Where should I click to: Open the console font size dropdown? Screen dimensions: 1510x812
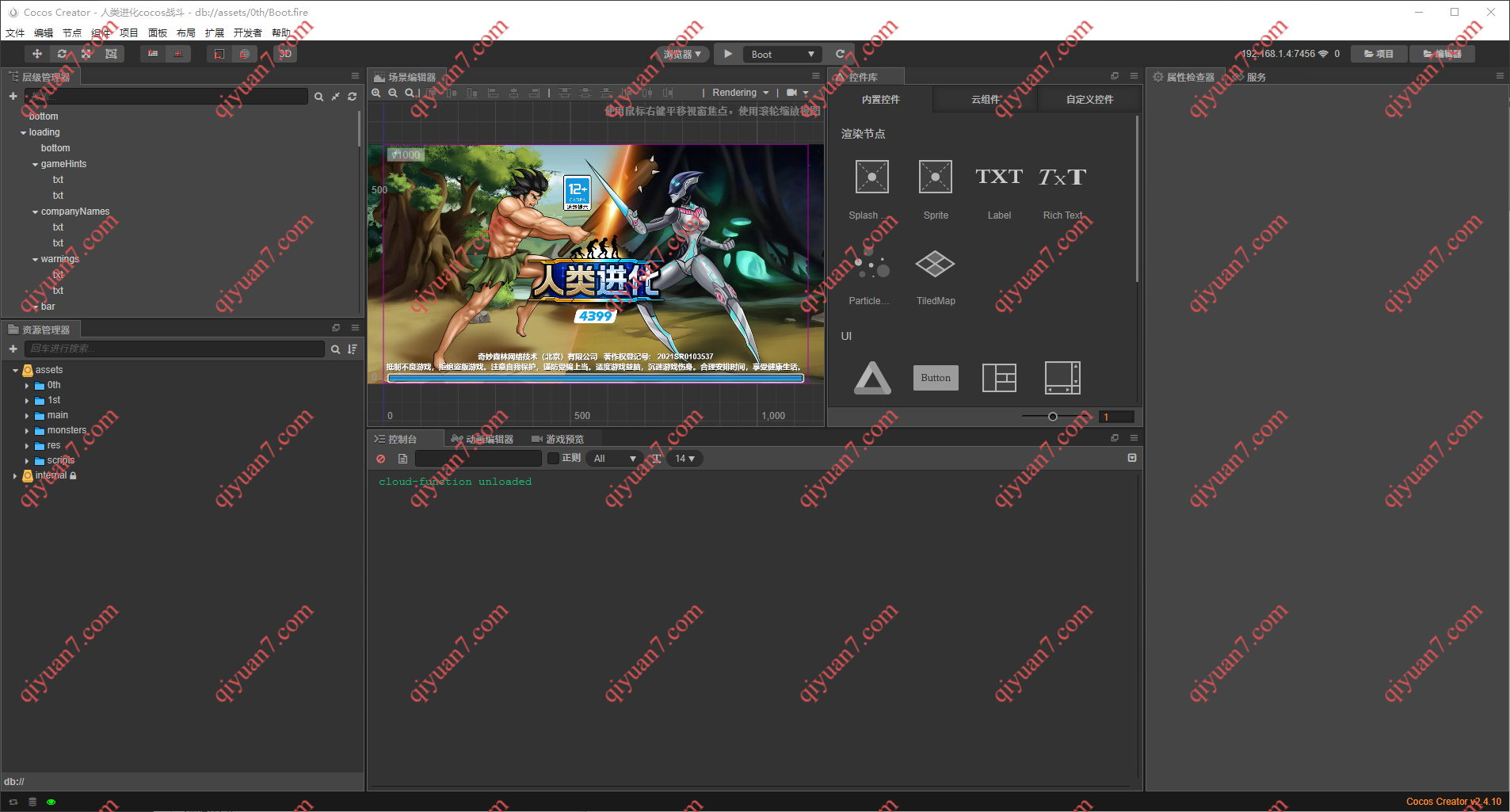click(684, 459)
